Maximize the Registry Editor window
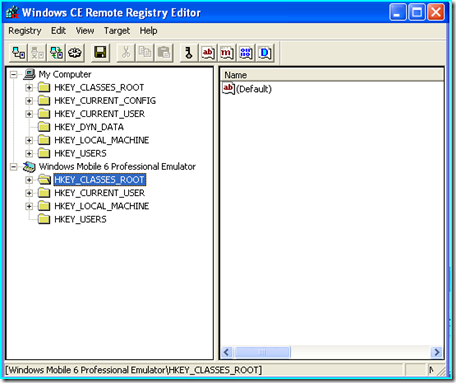 point(417,12)
